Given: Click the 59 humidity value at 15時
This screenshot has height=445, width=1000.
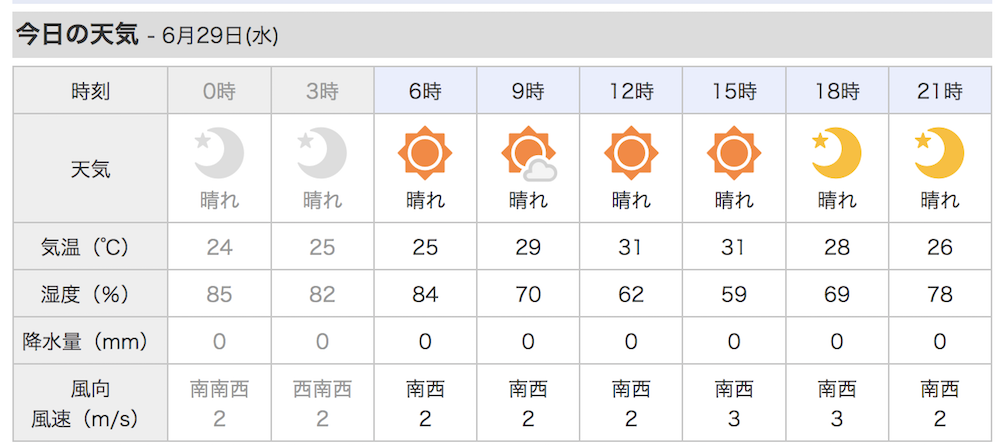Looking at the screenshot, I should pyautogui.click(x=734, y=295).
